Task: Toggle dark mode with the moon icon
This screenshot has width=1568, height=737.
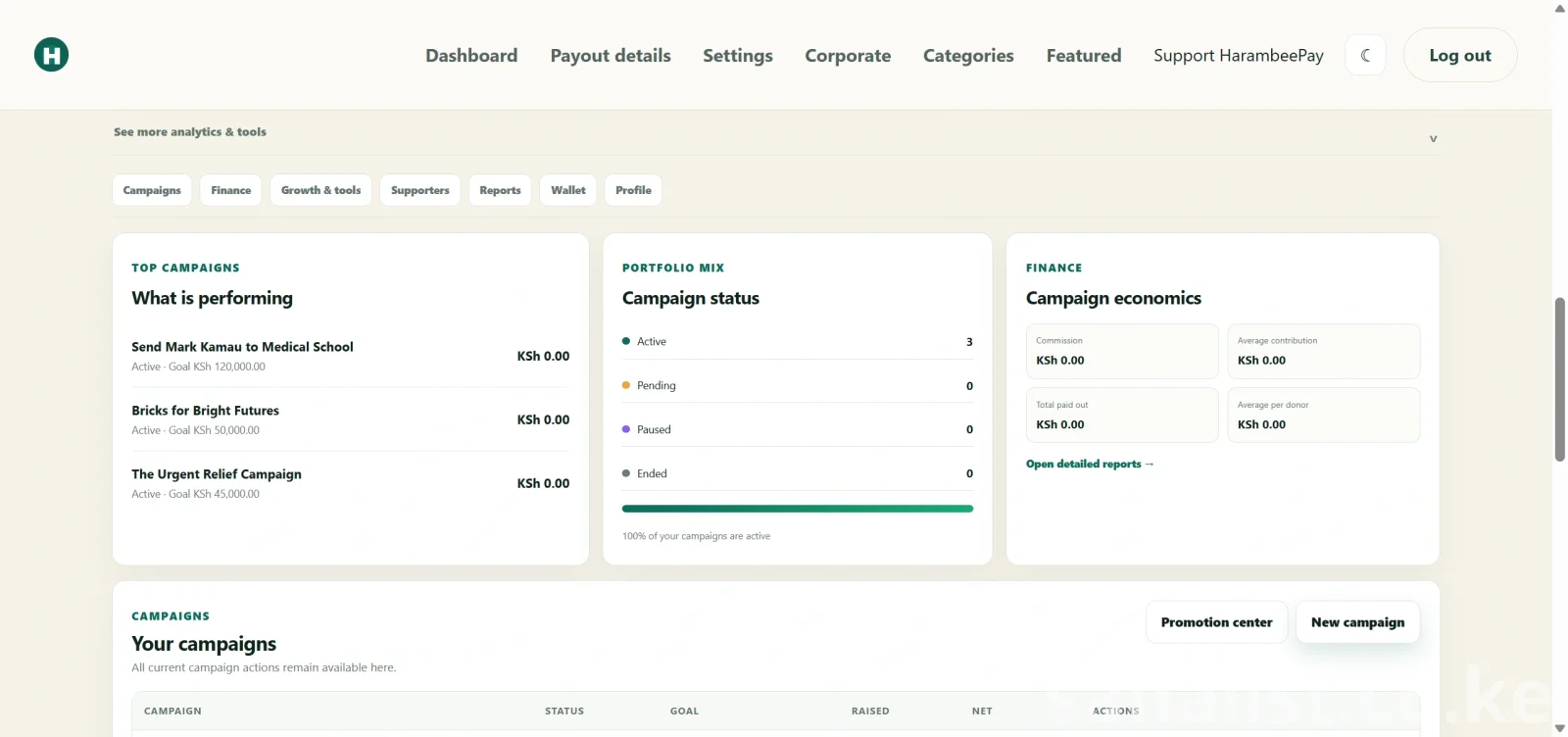Action: coord(1365,55)
